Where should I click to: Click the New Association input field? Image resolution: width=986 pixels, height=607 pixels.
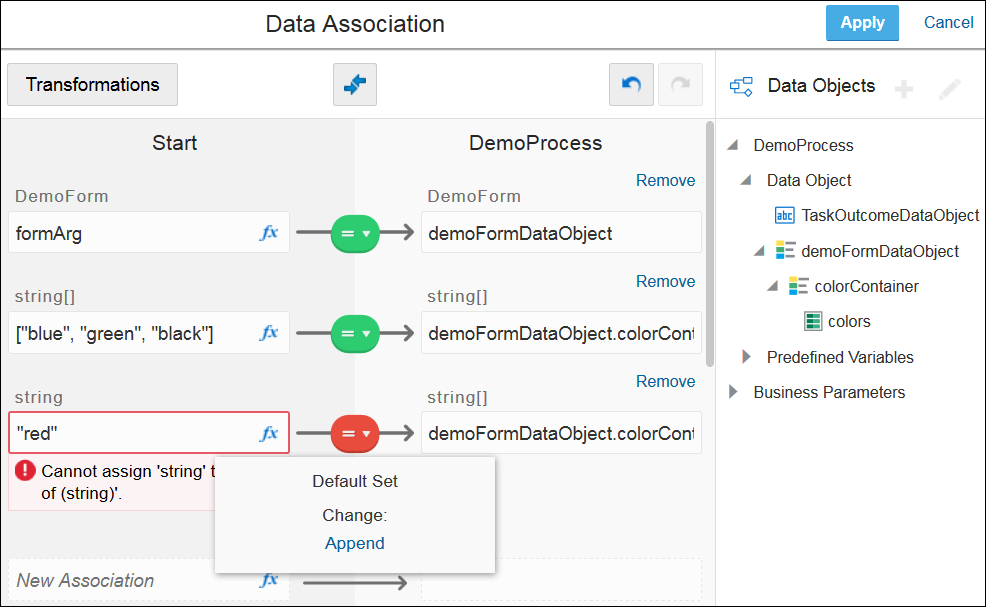(130, 580)
